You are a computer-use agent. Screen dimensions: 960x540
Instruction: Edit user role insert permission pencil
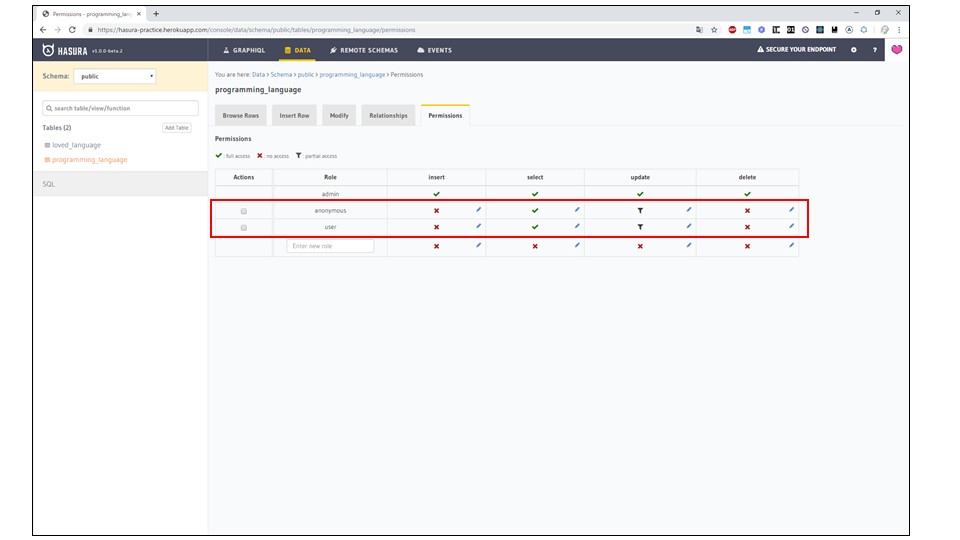(479, 226)
